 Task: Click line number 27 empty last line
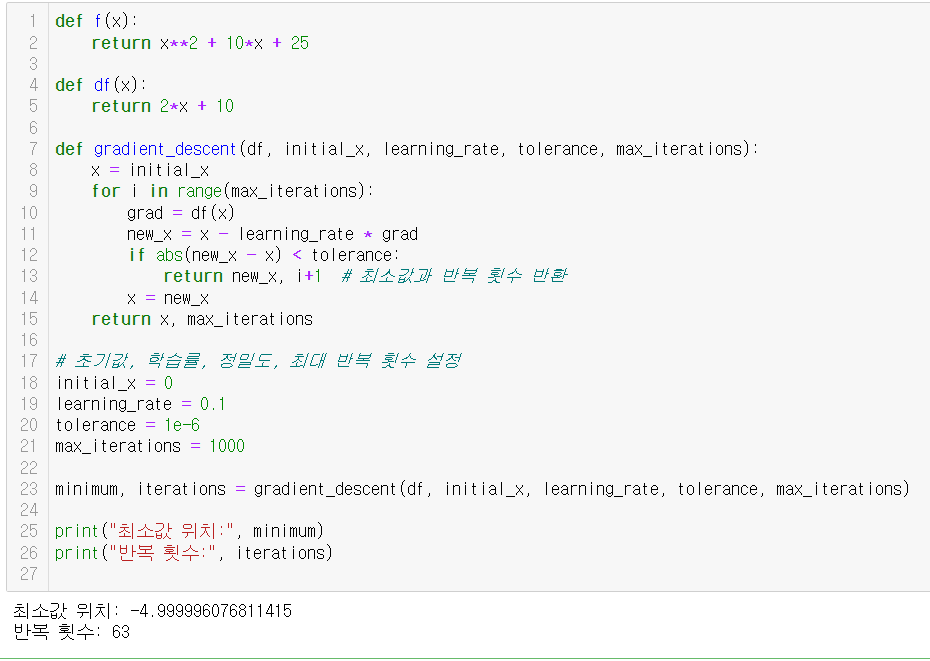tap(28, 574)
